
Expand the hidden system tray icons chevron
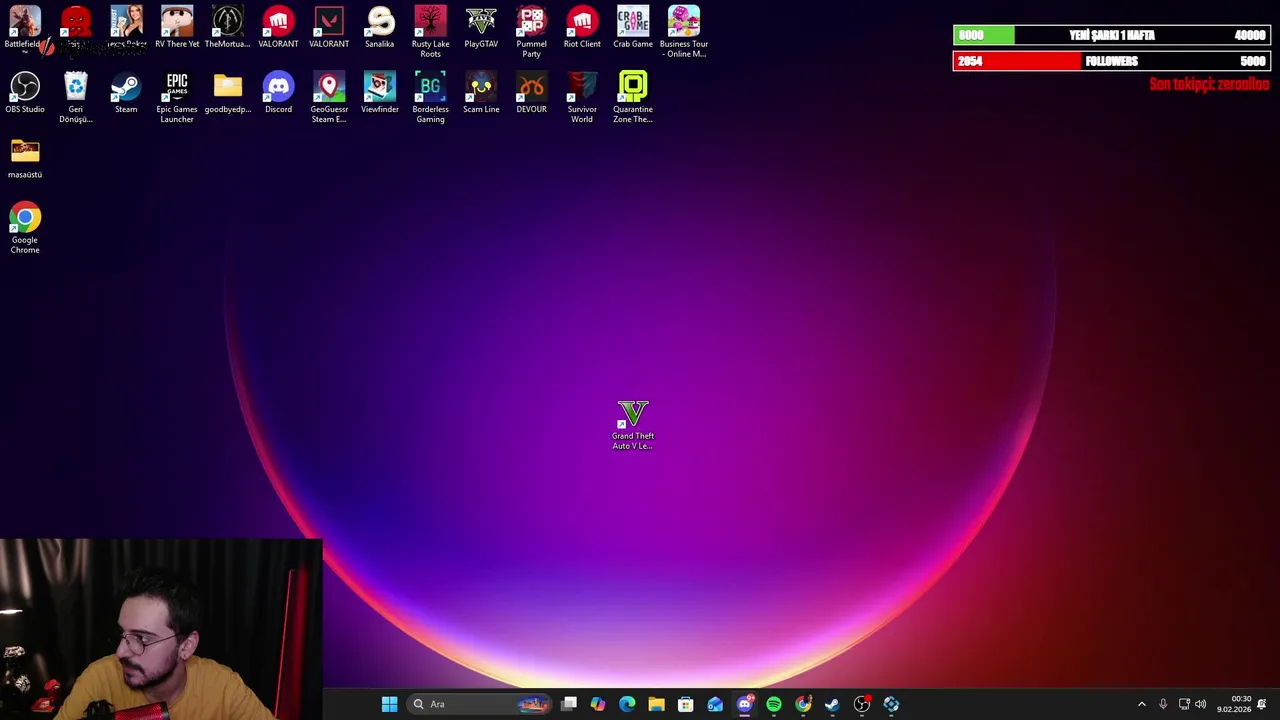(1141, 704)
